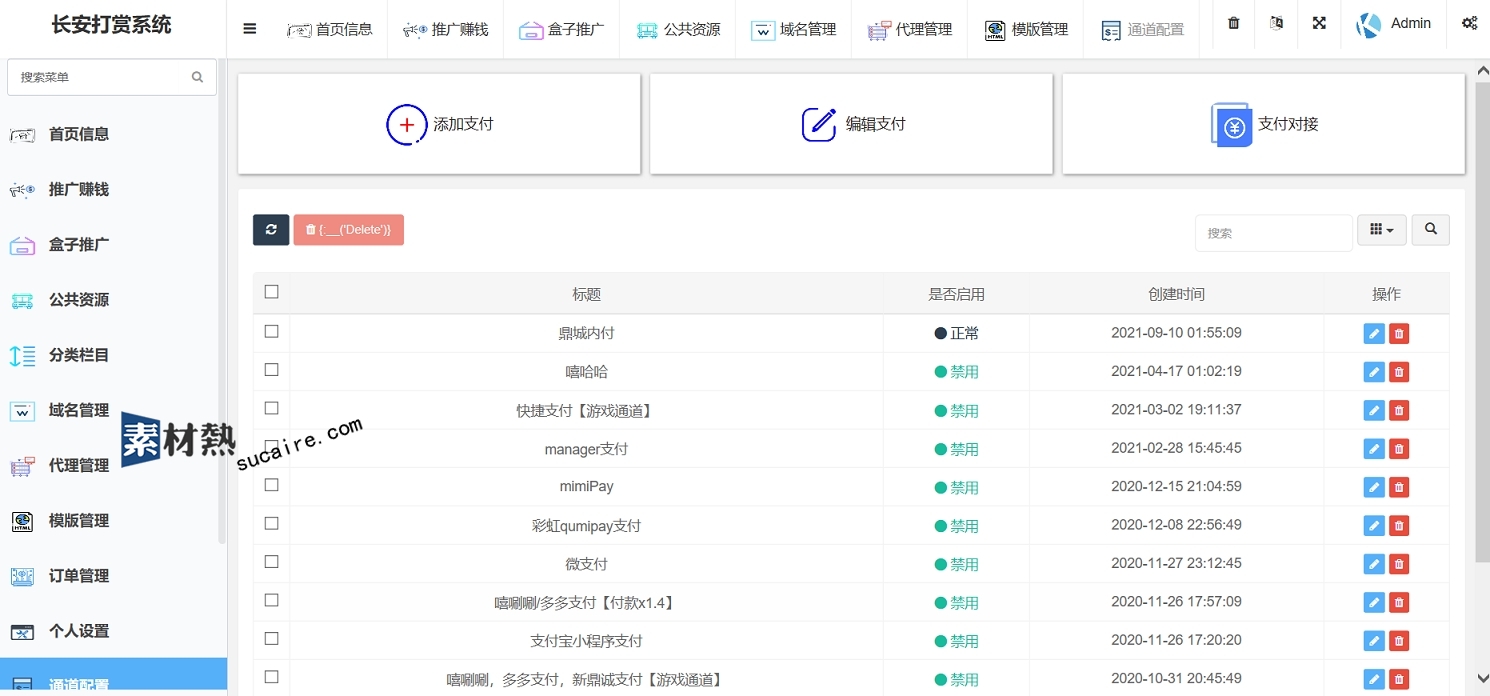
Task: Open 推广赚钱 tab in top navigation
Action: click(x=445, y=30)
